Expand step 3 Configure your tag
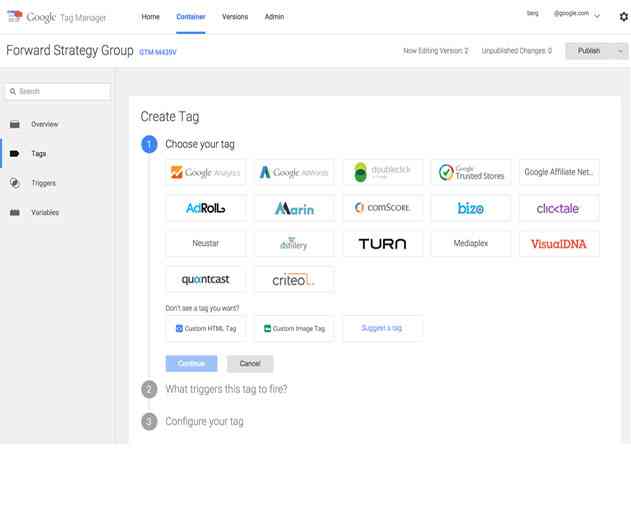 pyautogui.click(x=204, y=421)
